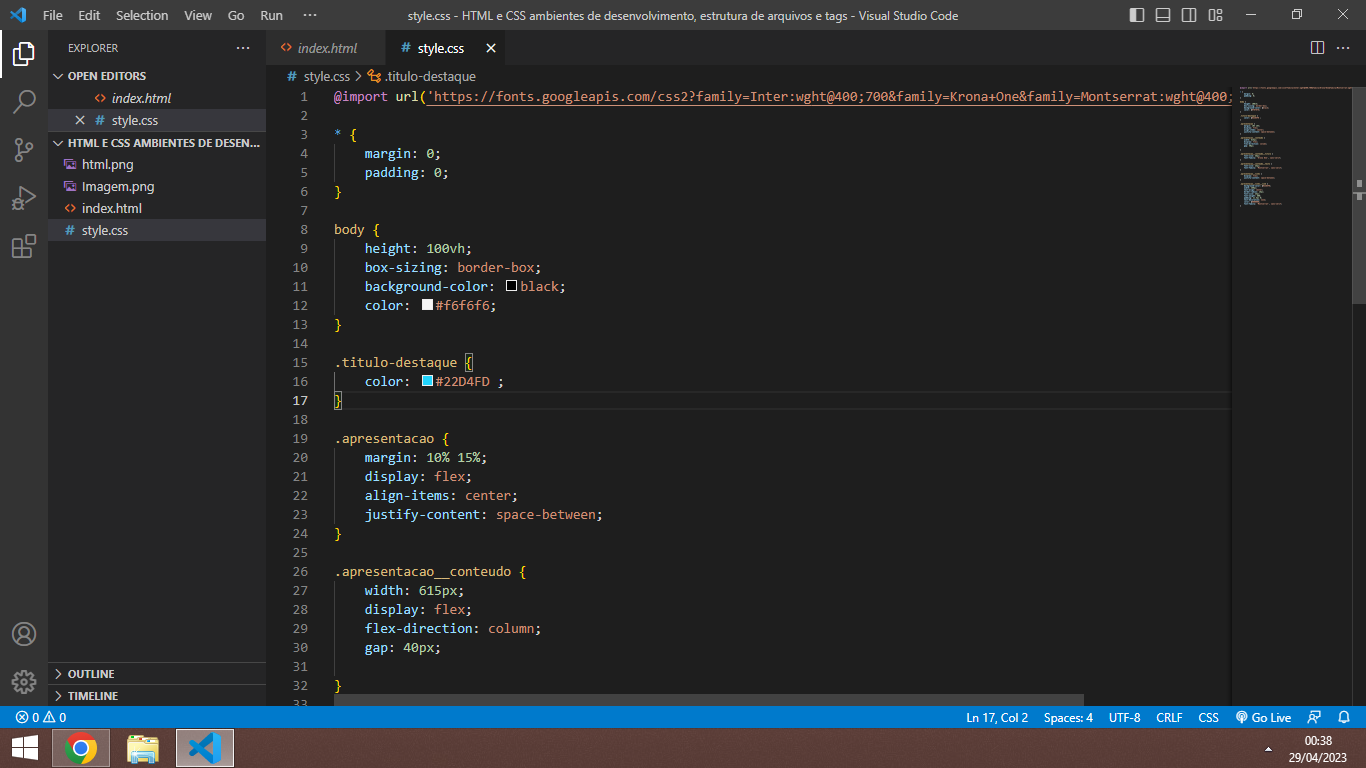The width and height of the screenshot is (1366, 768).
Task: Open Imagem.png in the file tree
Action: [x=157, y=186]
